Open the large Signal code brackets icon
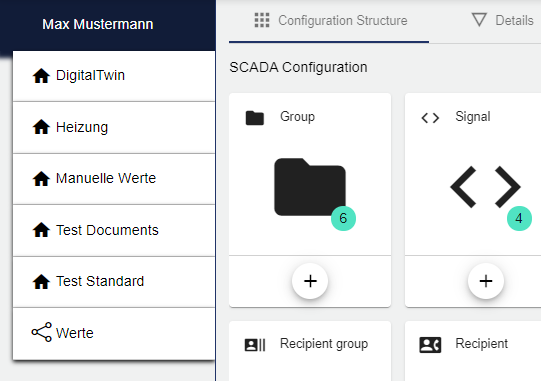541x381 pixels. (485, 187)
